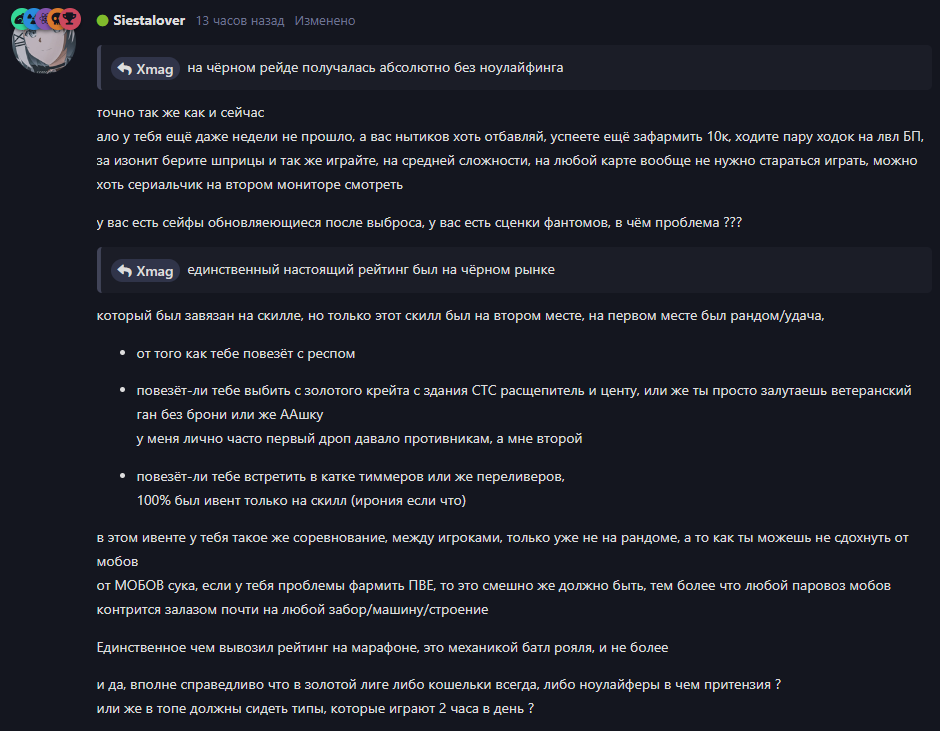Click the 'Изменено' edited label
Screen dimensions: 940x731
[x=324, y=20]
